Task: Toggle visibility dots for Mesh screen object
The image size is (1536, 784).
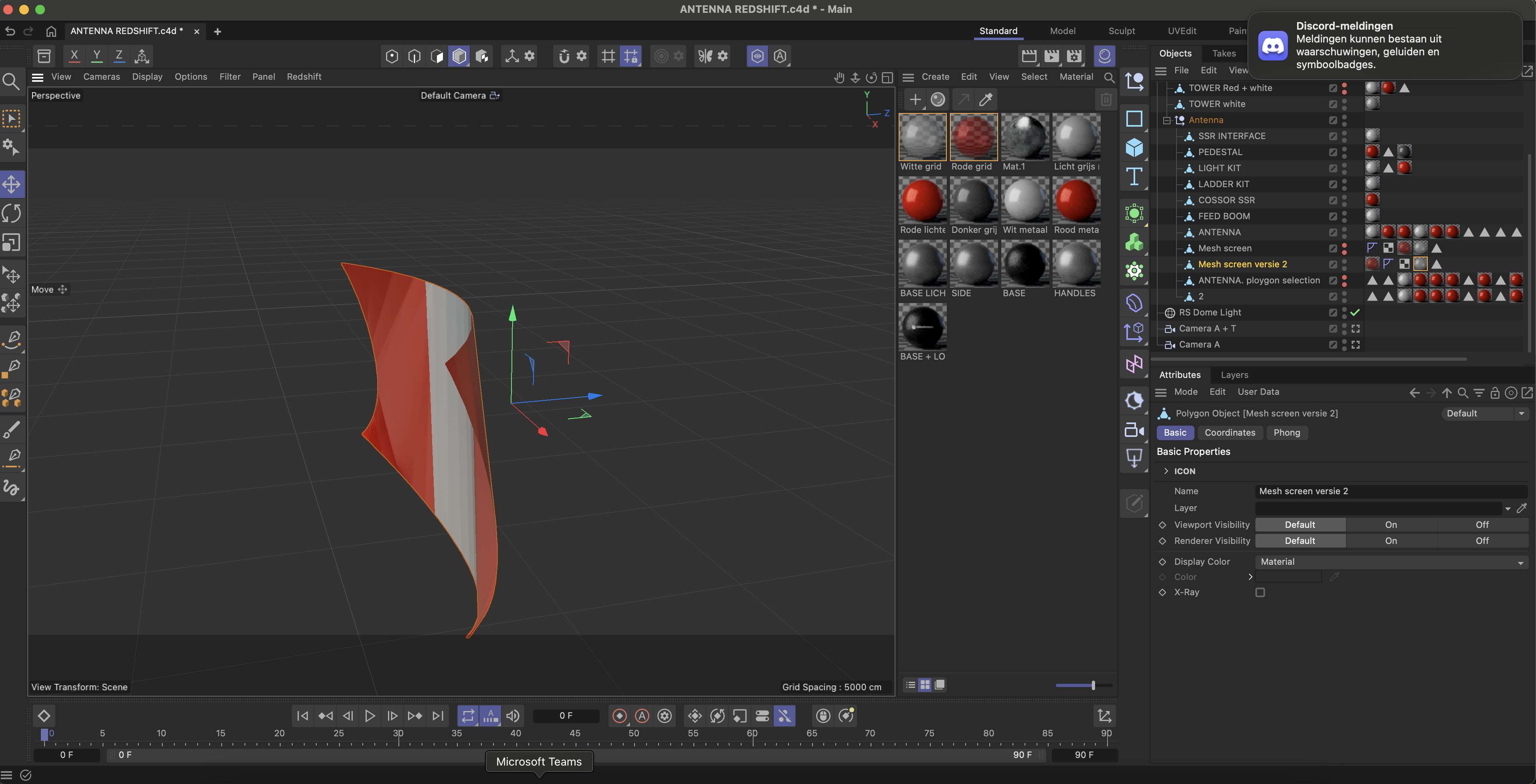Action: (x=1344, y=248)
